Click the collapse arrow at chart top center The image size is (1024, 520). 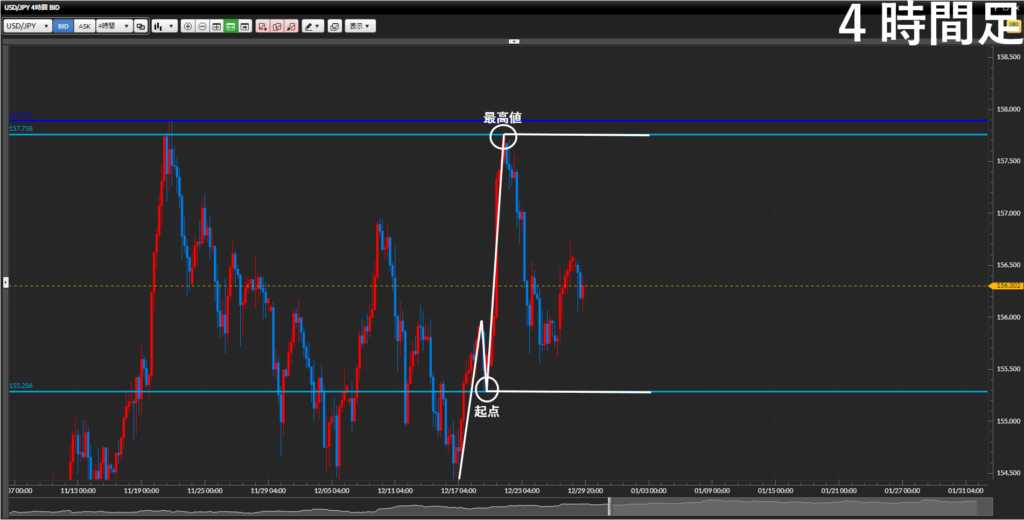(x=514, y=42)
